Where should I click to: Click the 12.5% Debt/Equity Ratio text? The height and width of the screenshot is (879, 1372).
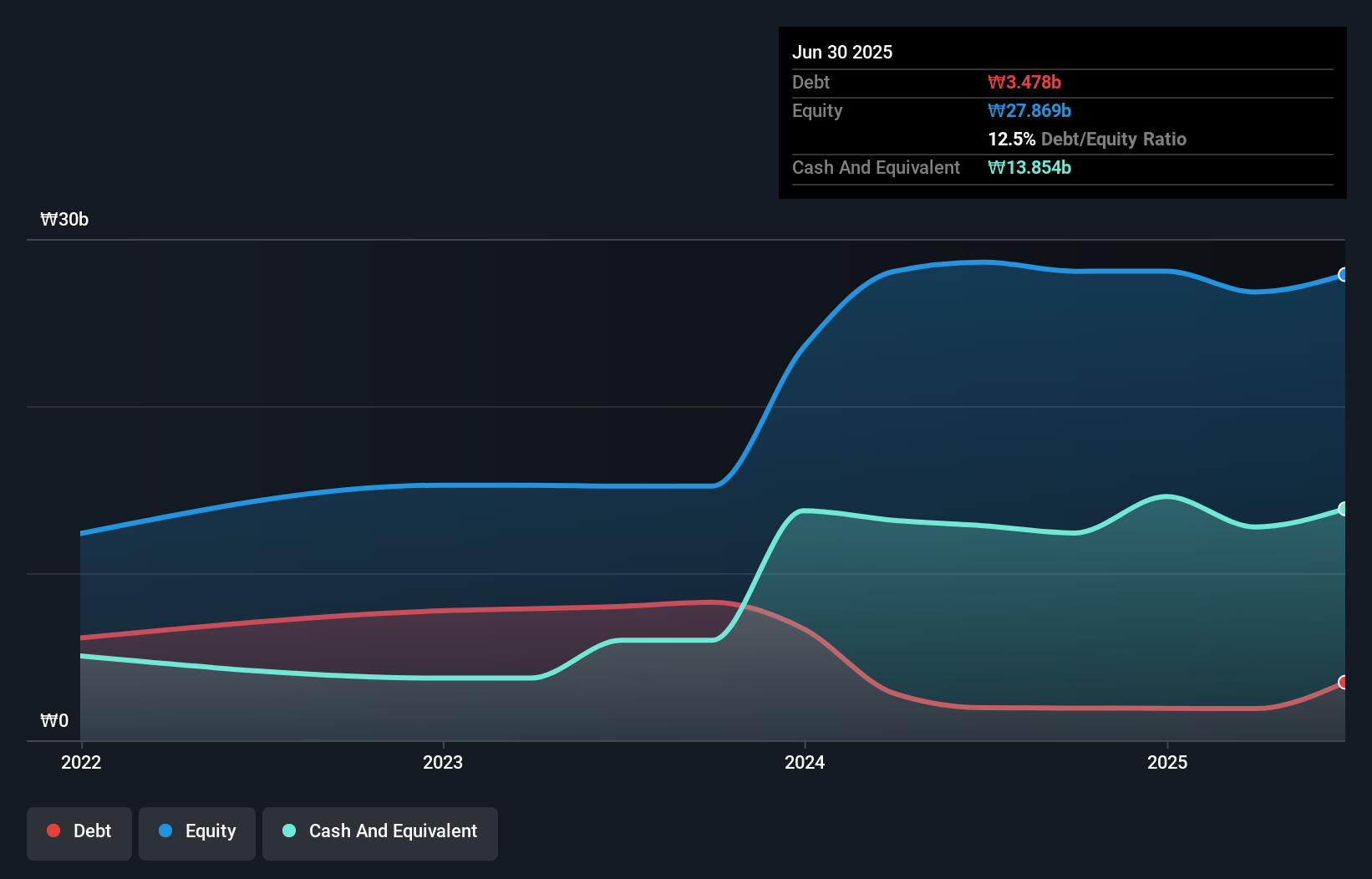[x=1087, y=140]
